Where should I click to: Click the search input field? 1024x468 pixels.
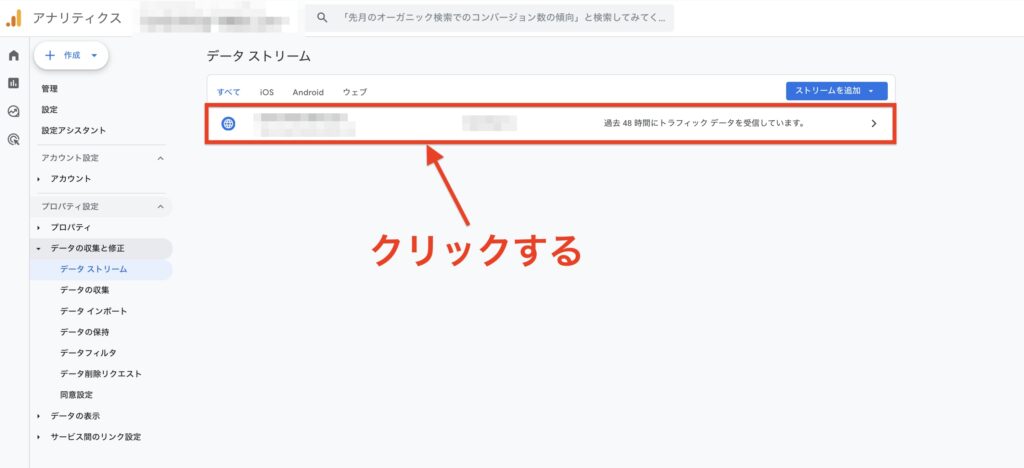tap(500, 18)
